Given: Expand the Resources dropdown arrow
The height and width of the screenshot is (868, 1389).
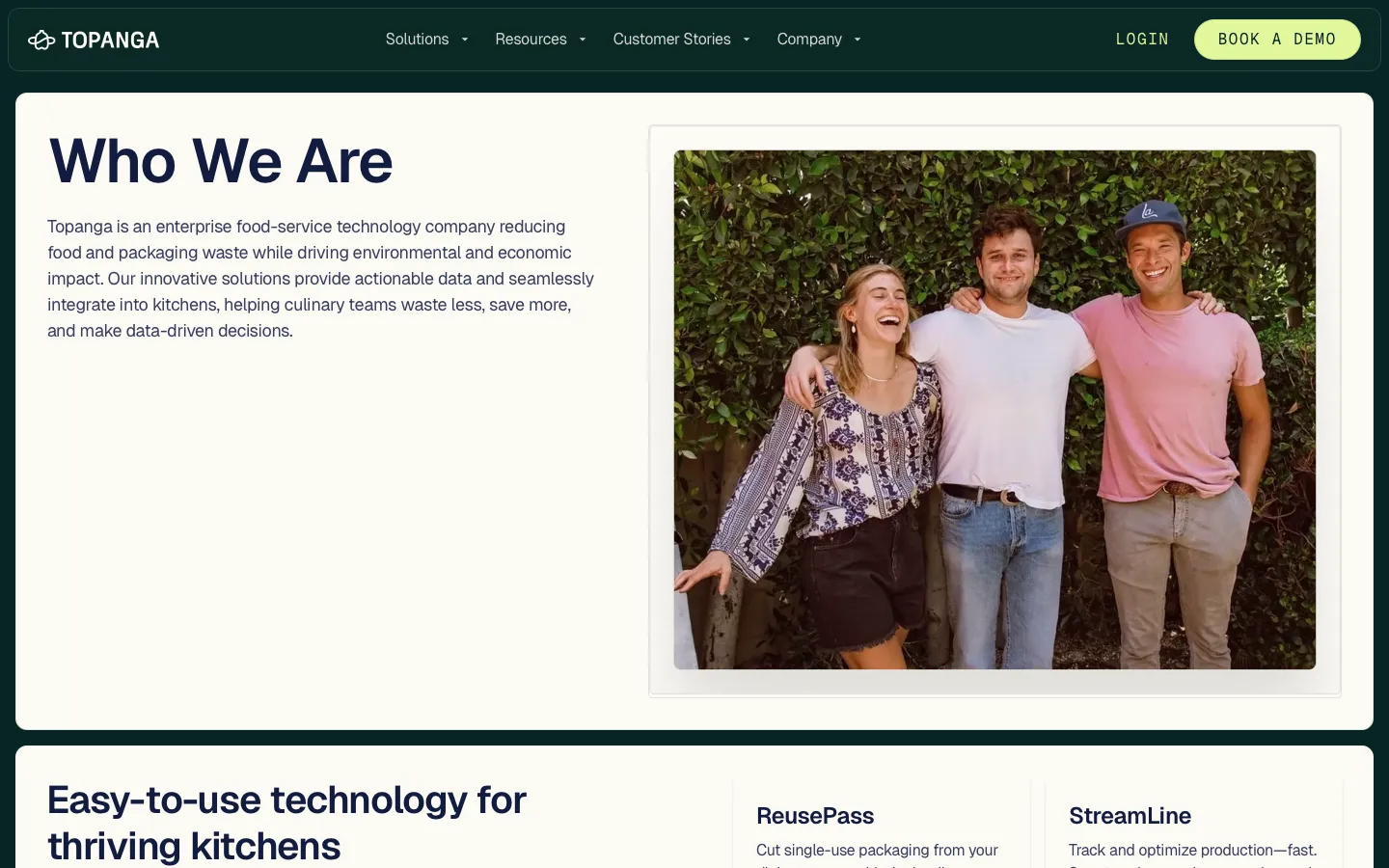Looking at the screenshot, I should click(583, 40).
